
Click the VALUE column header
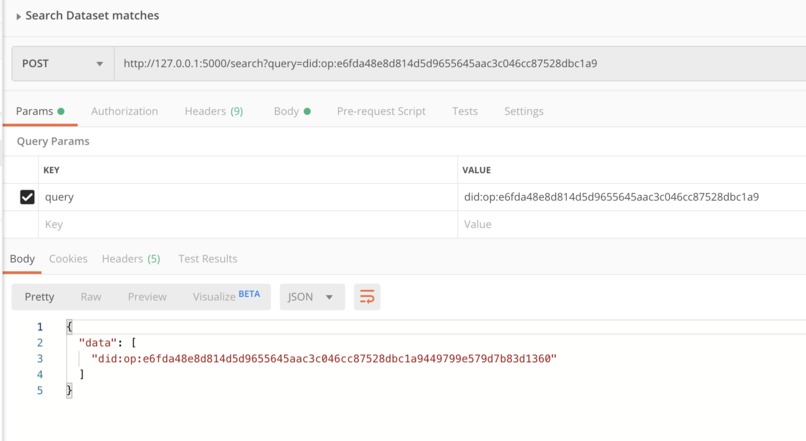(477, 170)
